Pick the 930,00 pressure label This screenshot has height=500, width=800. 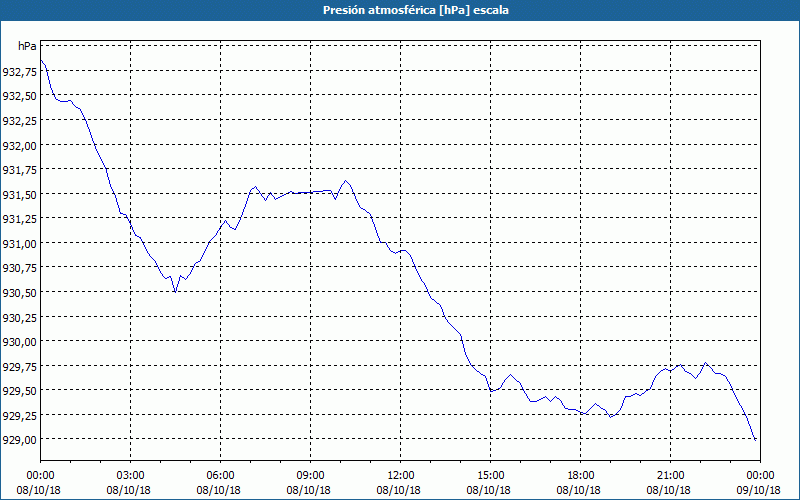coord(19,342)
